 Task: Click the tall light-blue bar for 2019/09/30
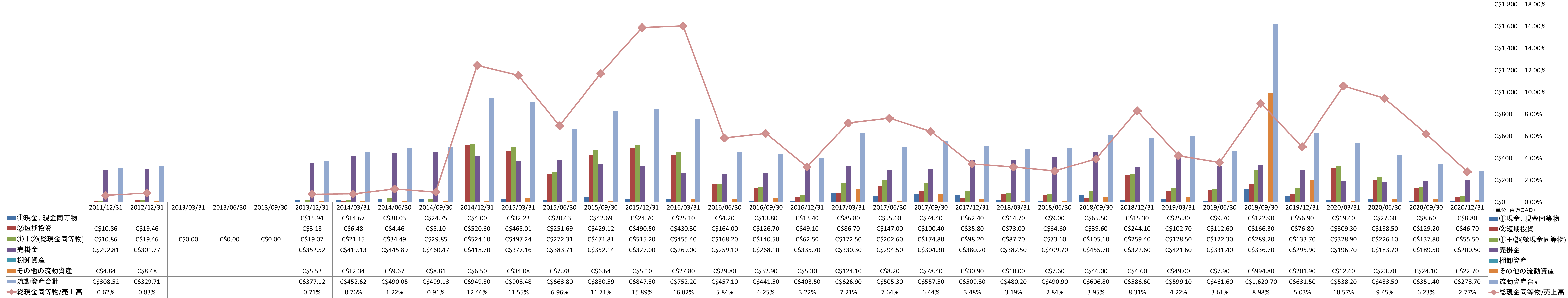1275,113
